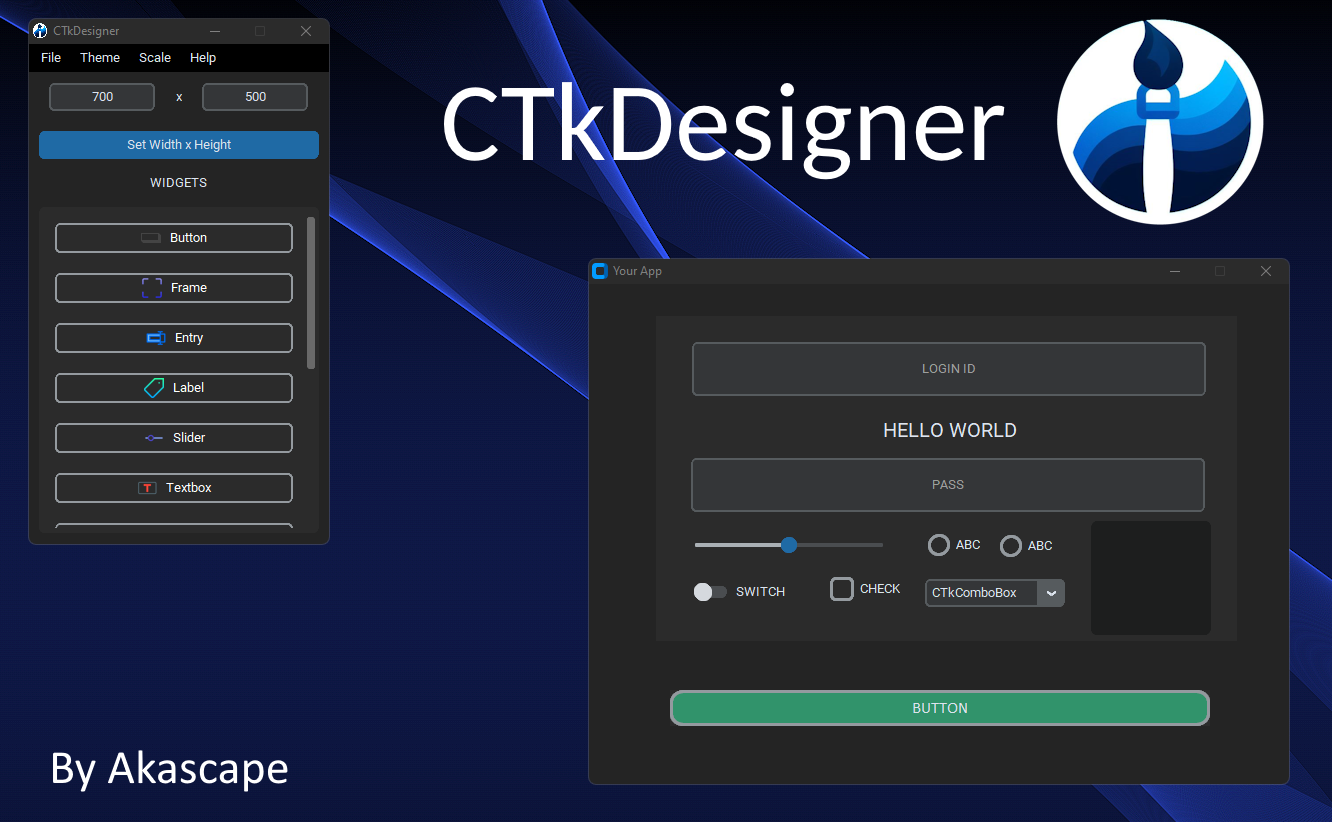This screenshot has width=1332, height=822.
Task: Open the Theme menu
Action: click(100, 58)
